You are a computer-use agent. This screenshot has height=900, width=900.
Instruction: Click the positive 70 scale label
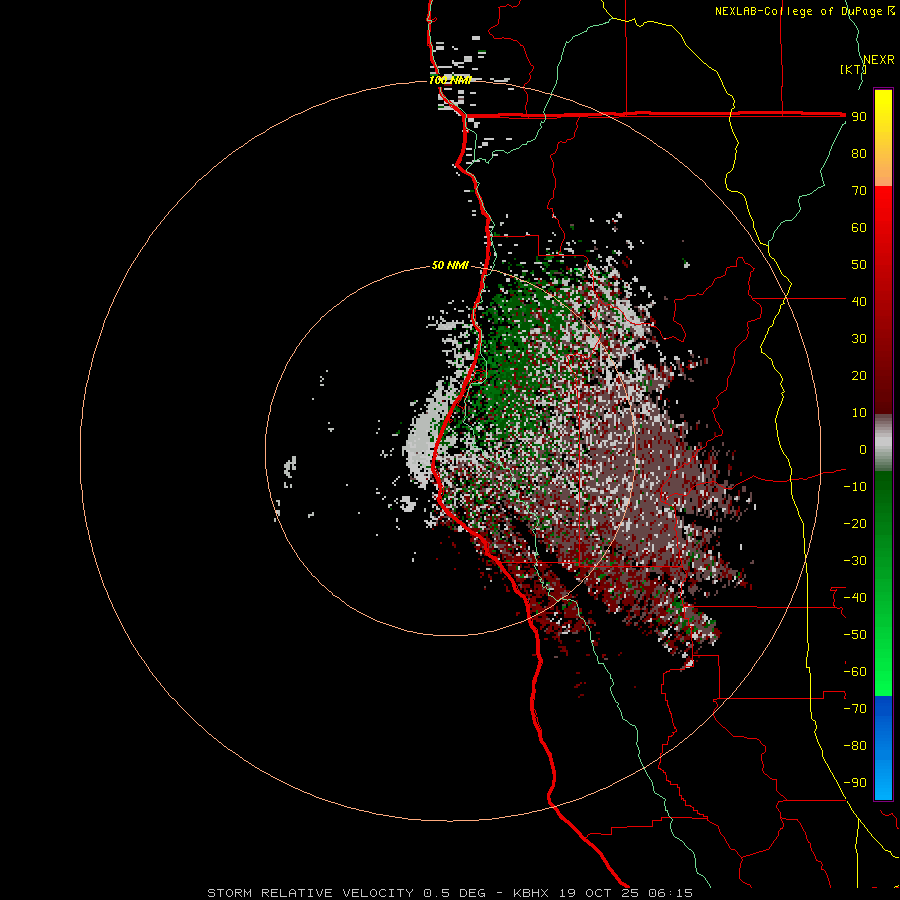859,191
